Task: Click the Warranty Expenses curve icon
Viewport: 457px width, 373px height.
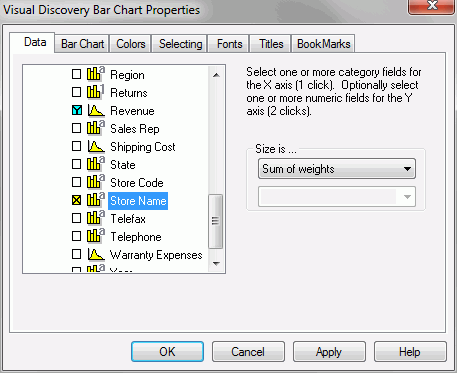Action: click(96, 254)
